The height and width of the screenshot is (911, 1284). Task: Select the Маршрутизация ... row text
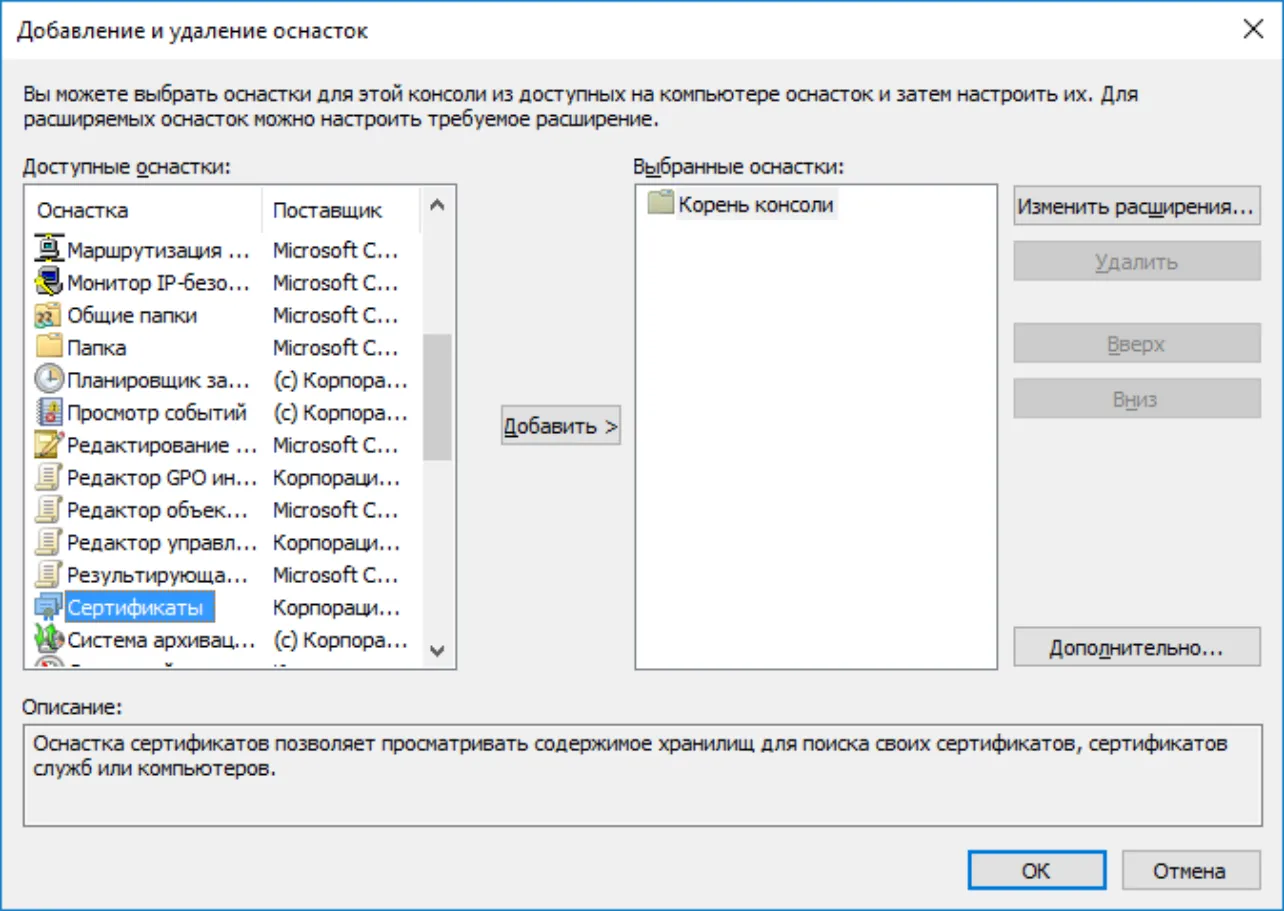point(159,250)
